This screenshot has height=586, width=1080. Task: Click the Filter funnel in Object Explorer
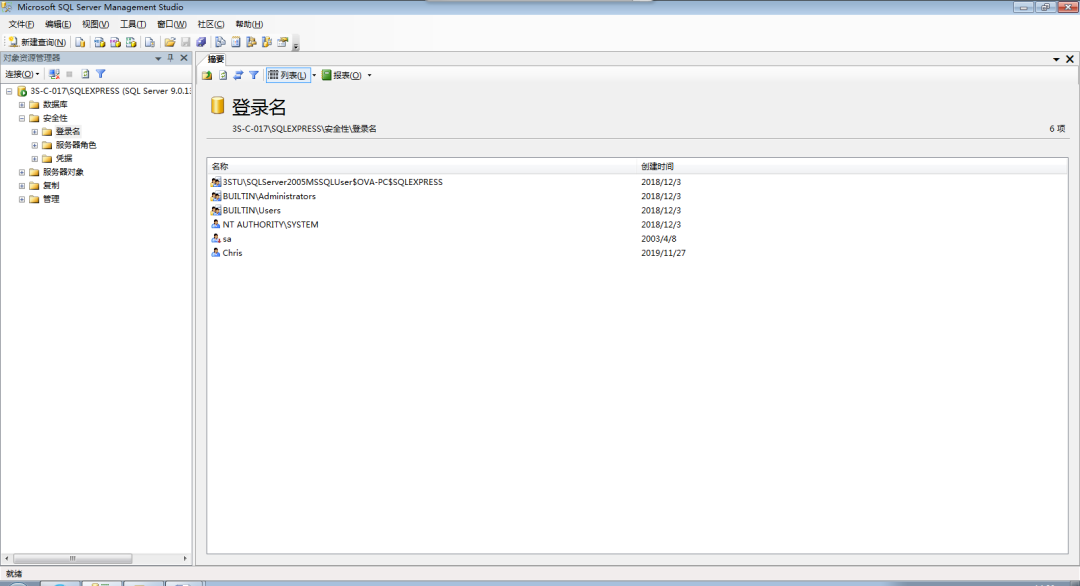pyautogui.click(x=101, y=74)
